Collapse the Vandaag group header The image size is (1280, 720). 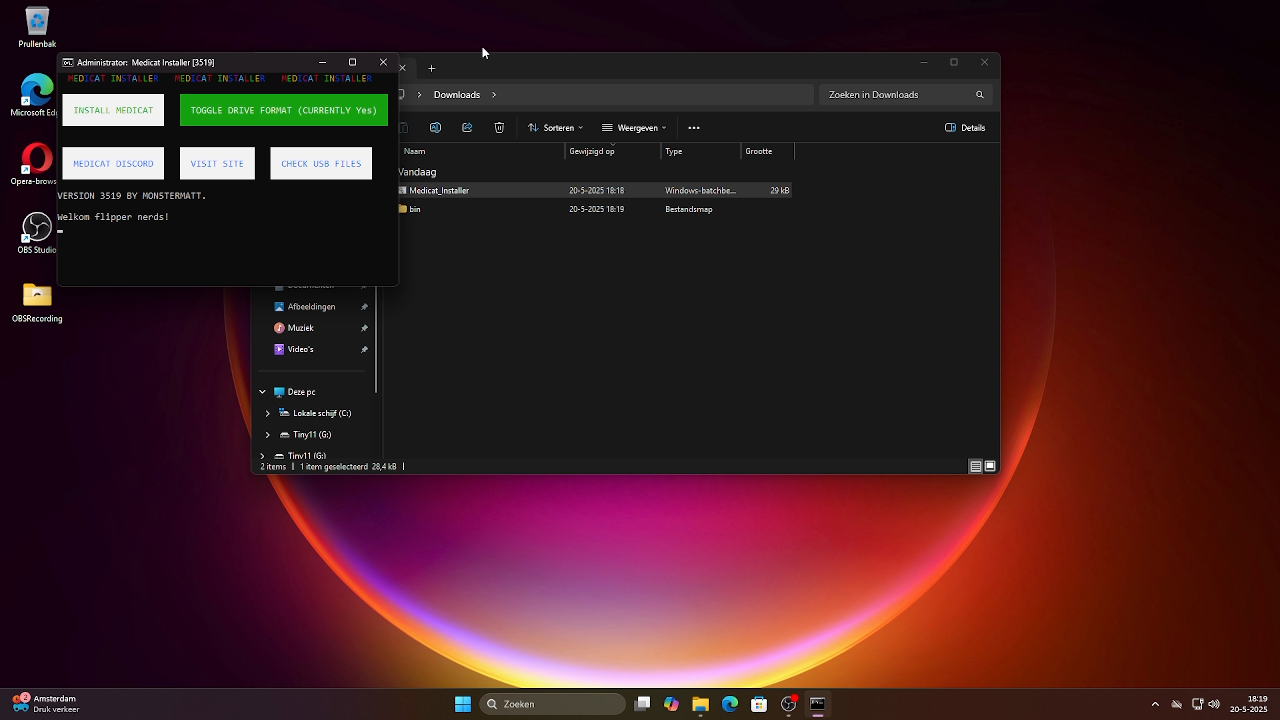click(417, 172)
